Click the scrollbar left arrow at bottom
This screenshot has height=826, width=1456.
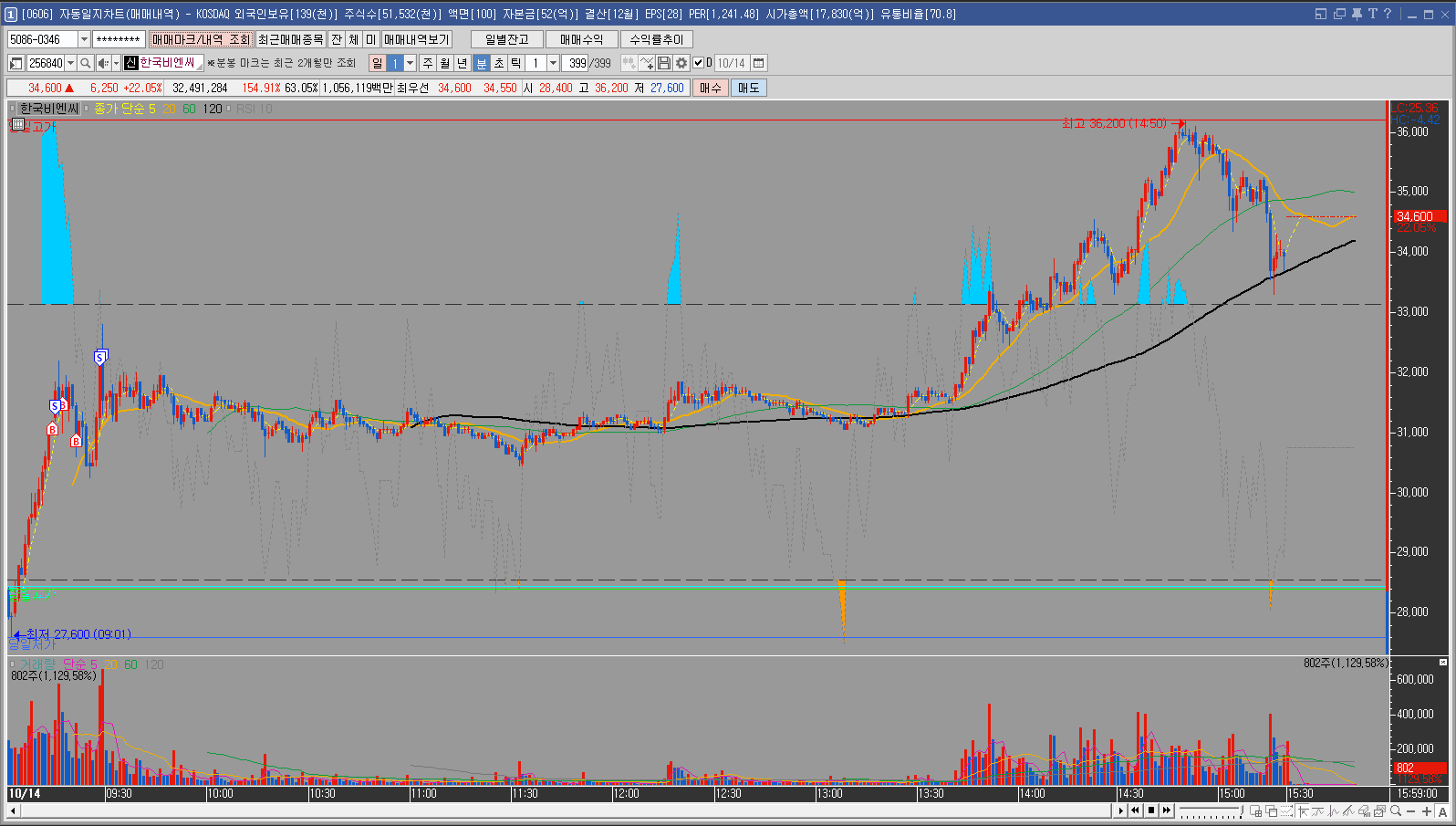click(x=13, y=810)
